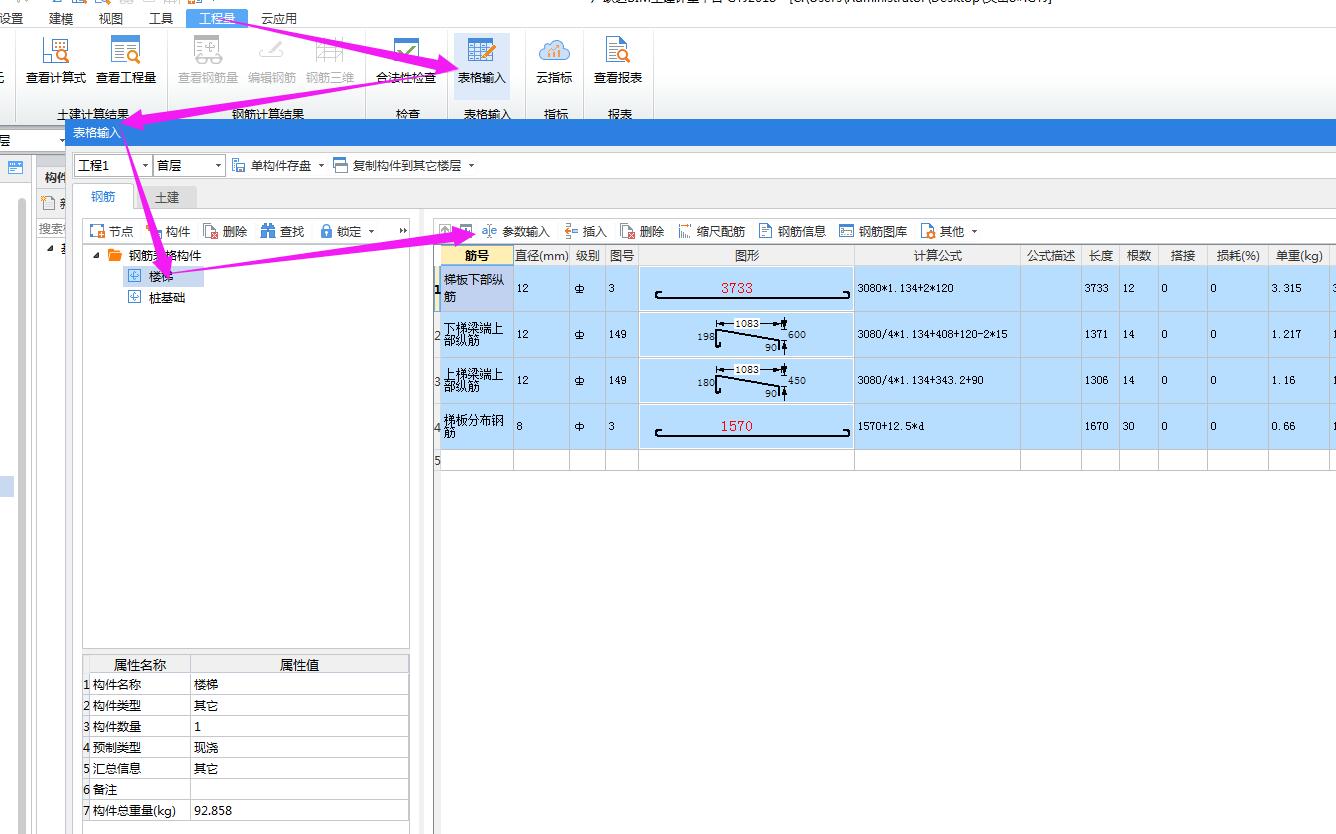1336x834 pixels.
Task: Click the 损耗(%) column header
Action: 1238,256
